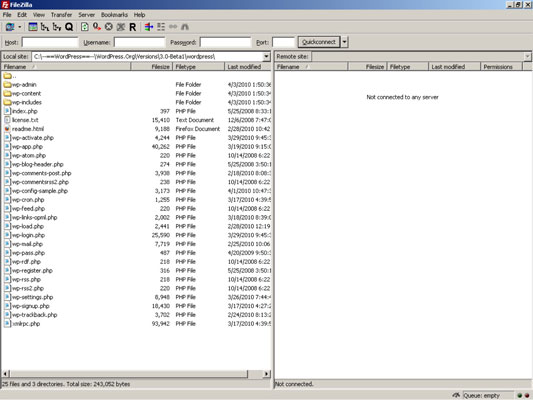The height and width of the screenshot is (400, 533).
Task: Sort local files by Filetype column
Action: click(x=199, y=67)
